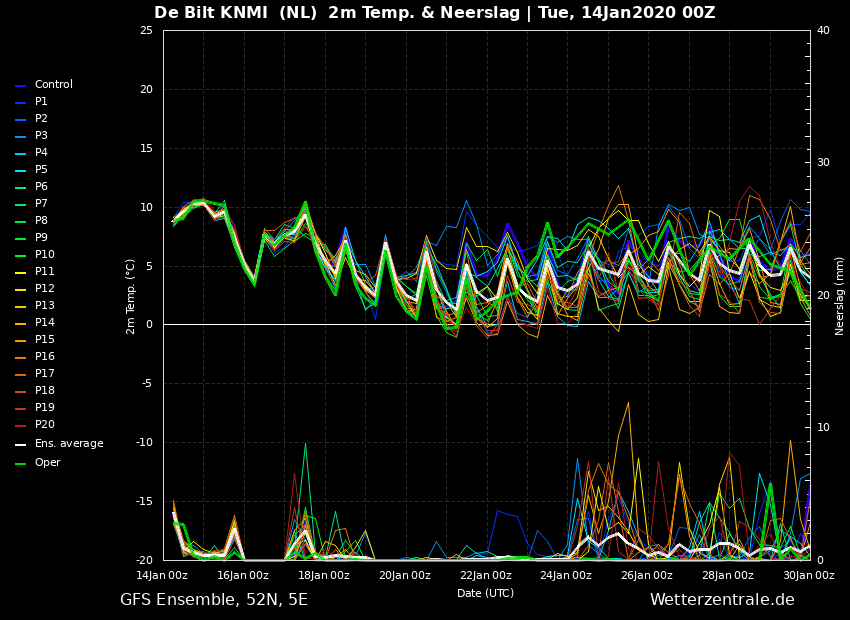850x620 pixels.
Task: Click the Wetterzentrale.de footer text
Action: pyautogui.click(x=722, y=600)
